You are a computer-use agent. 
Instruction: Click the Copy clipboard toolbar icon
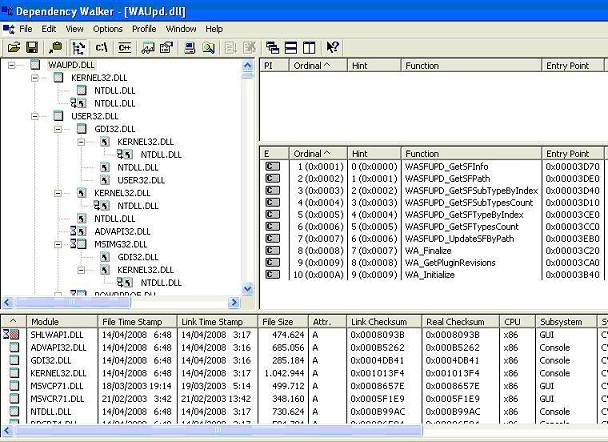[x=56, y=48]
